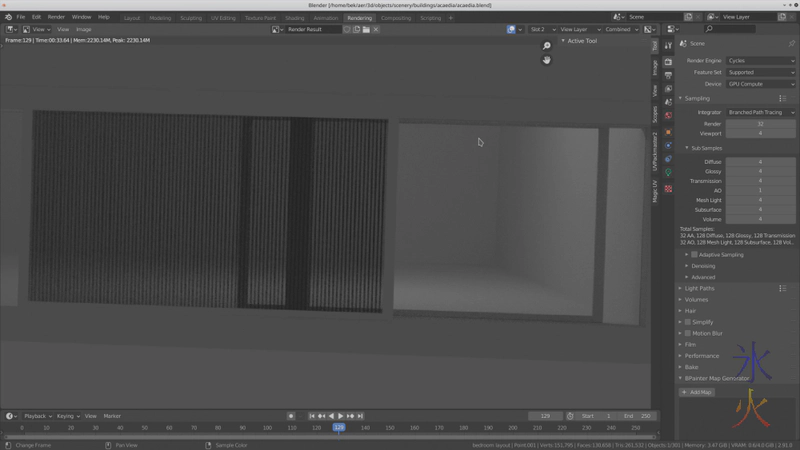
Task: Open the Integrator dropdown showing Branched Path Tracing
Action: coord(760,112)
